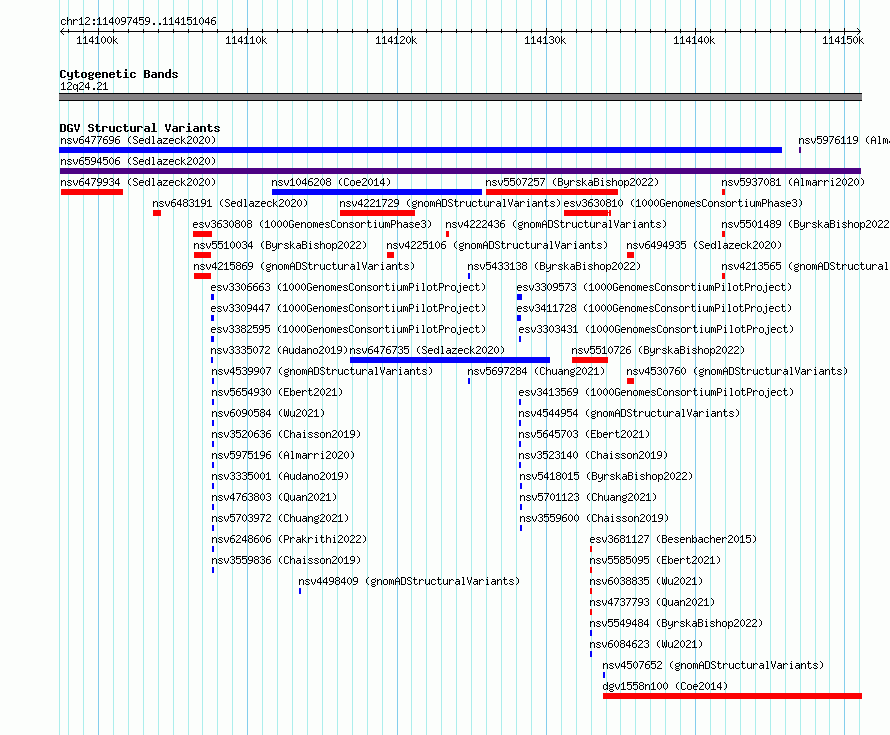The height and width of the screenshot is (735, 890).
Task: Click nsv5703972 (Chuang2021) label
Action: click(x=280, y=518)
